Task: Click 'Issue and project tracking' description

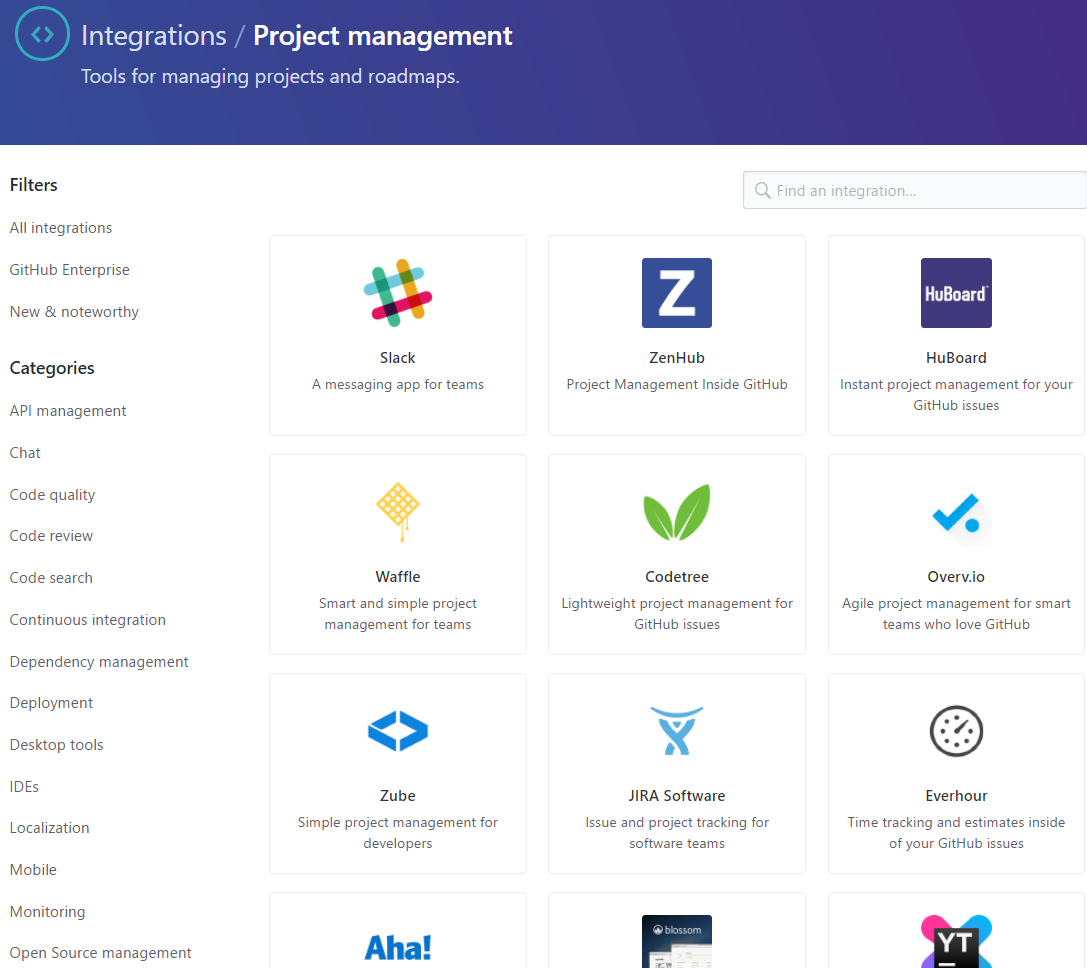Action: [x=677, y=833]
